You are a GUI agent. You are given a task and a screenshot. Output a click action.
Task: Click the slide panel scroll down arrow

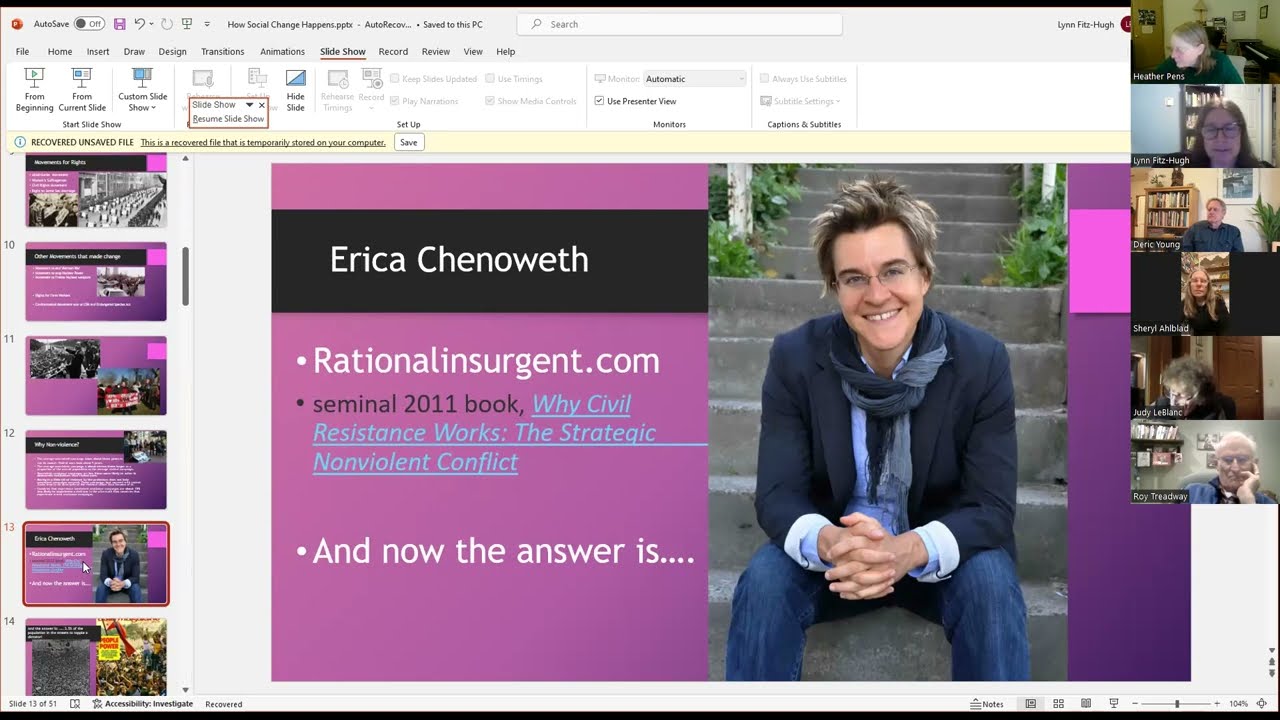(x=185, y=690)
